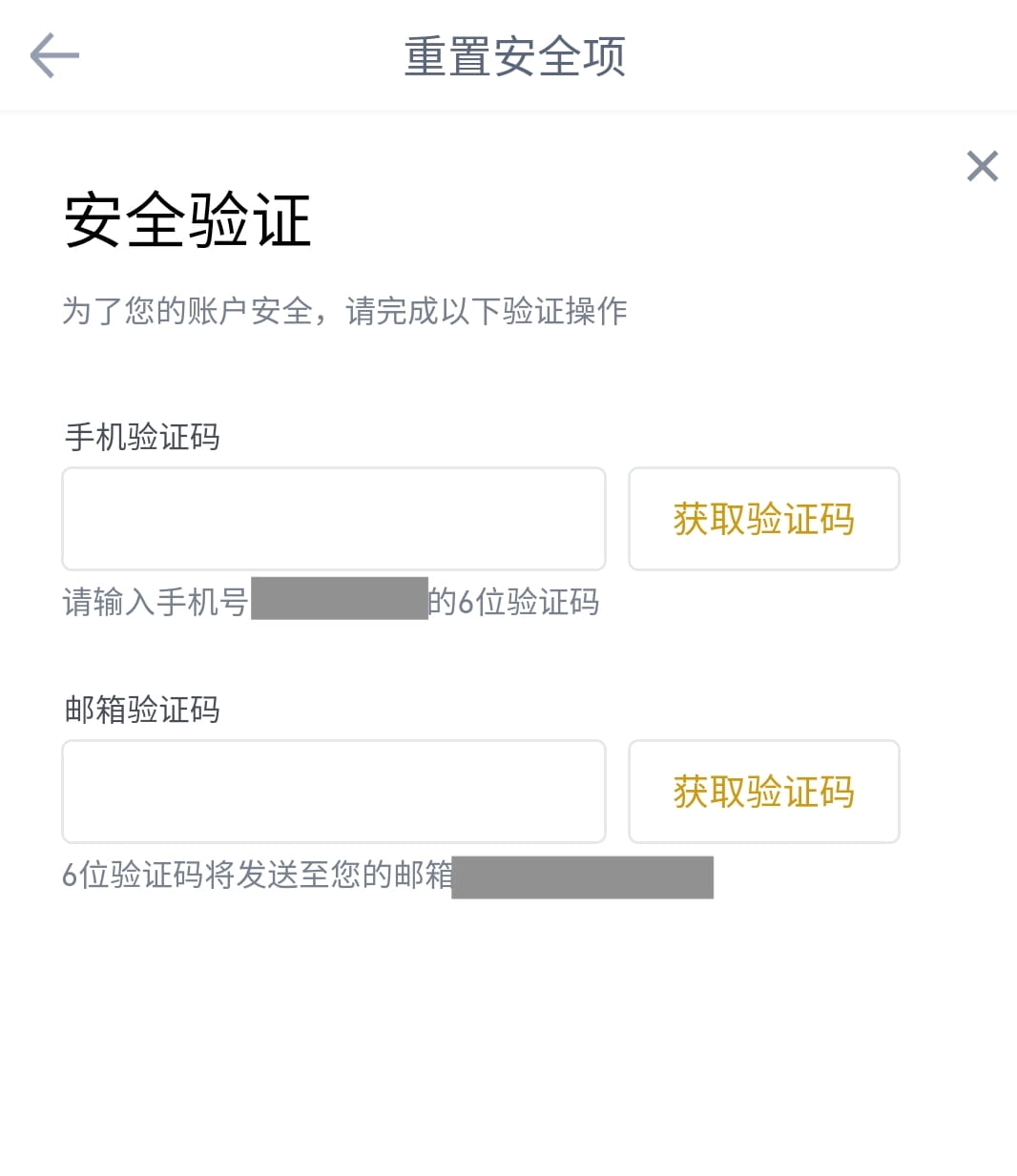Click the 重置安全项 page title
Screen dimensions: 1017x1176
point(515,56)
